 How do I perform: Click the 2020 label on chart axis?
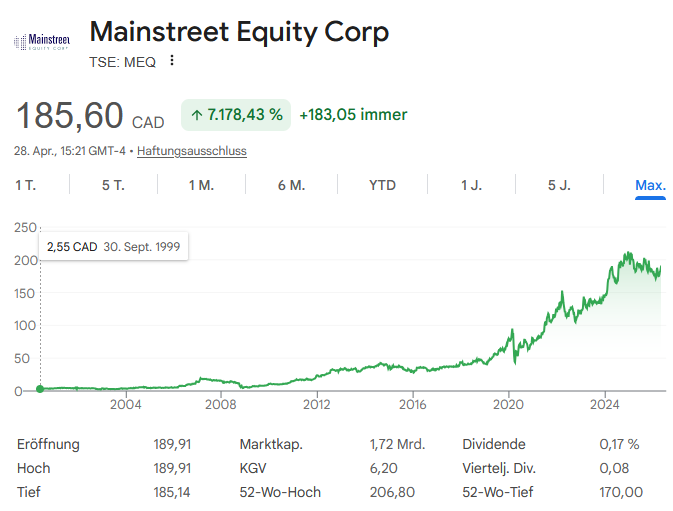tap(509, 405)
